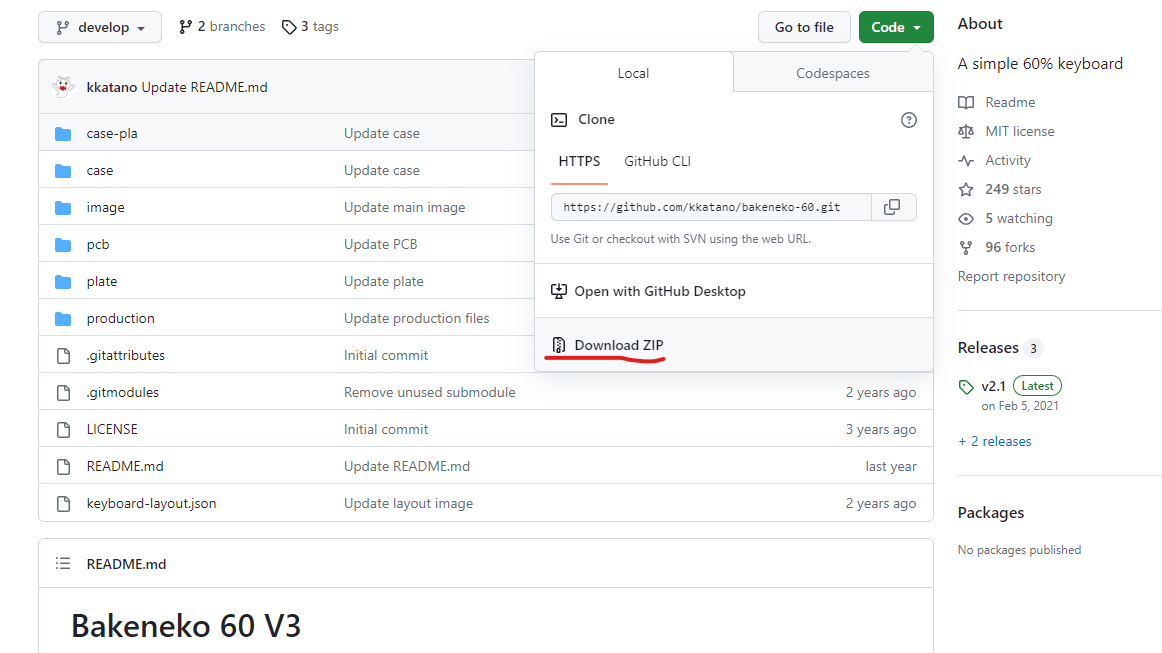Open the case folder name link

tap(100, 170)
